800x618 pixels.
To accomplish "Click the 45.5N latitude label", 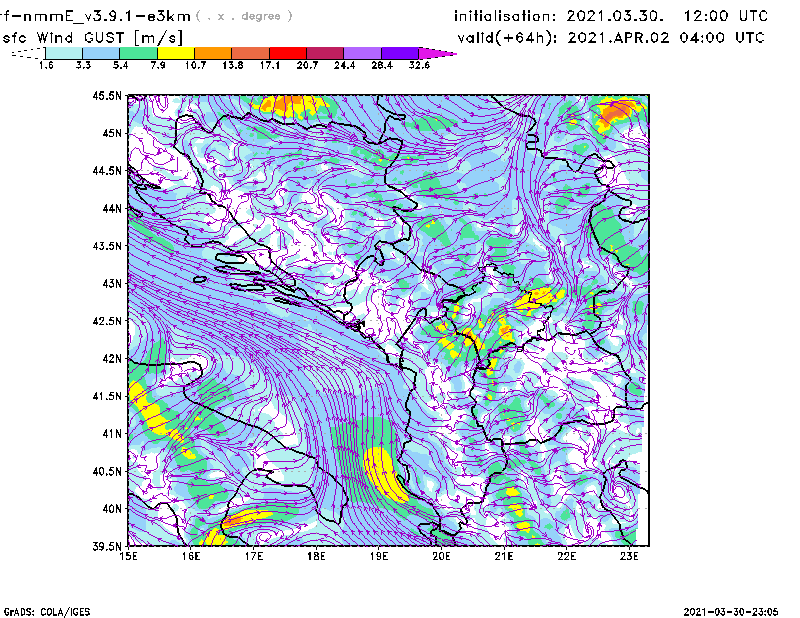I will click(107, 95).
